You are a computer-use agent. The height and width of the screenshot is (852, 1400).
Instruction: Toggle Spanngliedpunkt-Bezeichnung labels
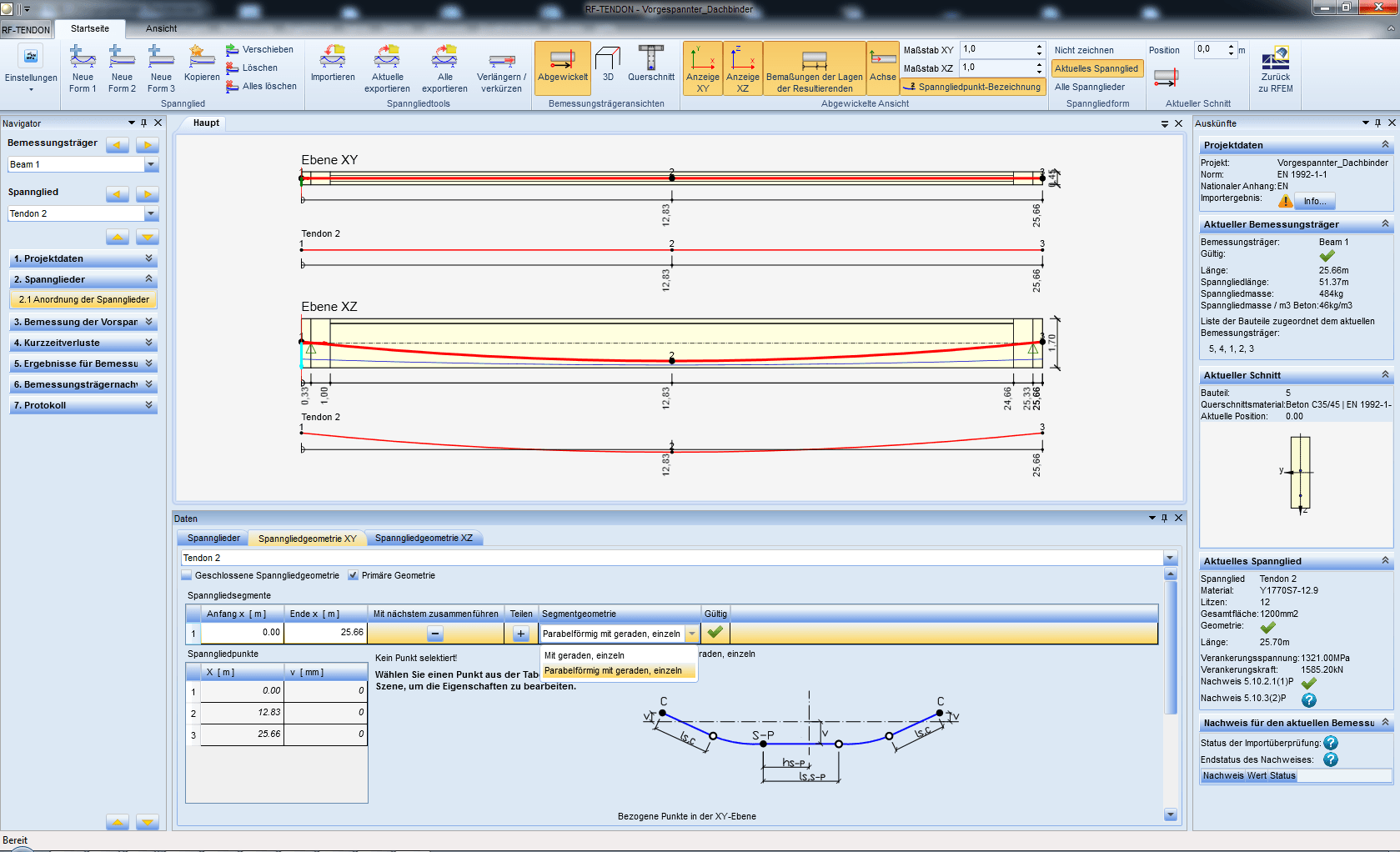tap(974, 87)
